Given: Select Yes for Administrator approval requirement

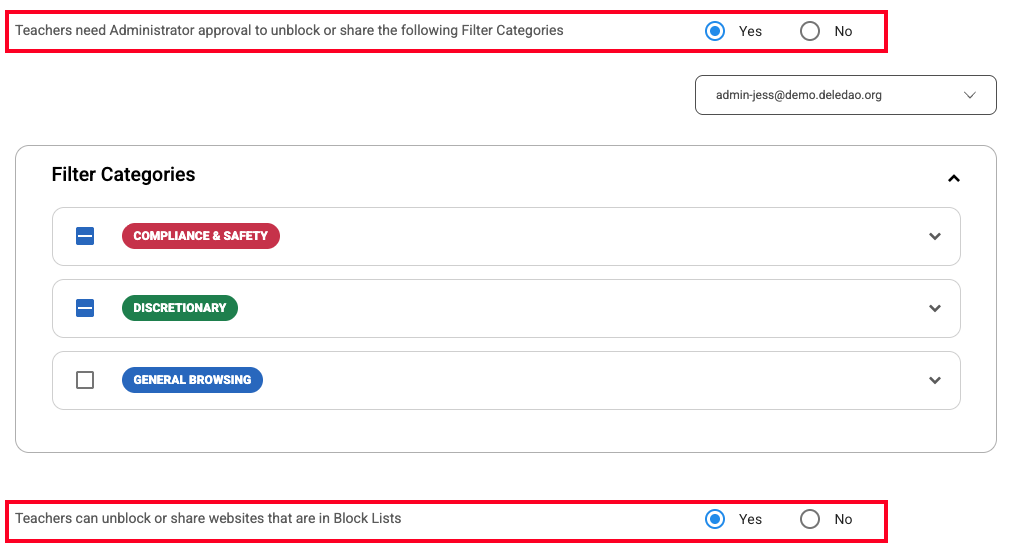Looking at the screenshot, I should tap(715, 31).
